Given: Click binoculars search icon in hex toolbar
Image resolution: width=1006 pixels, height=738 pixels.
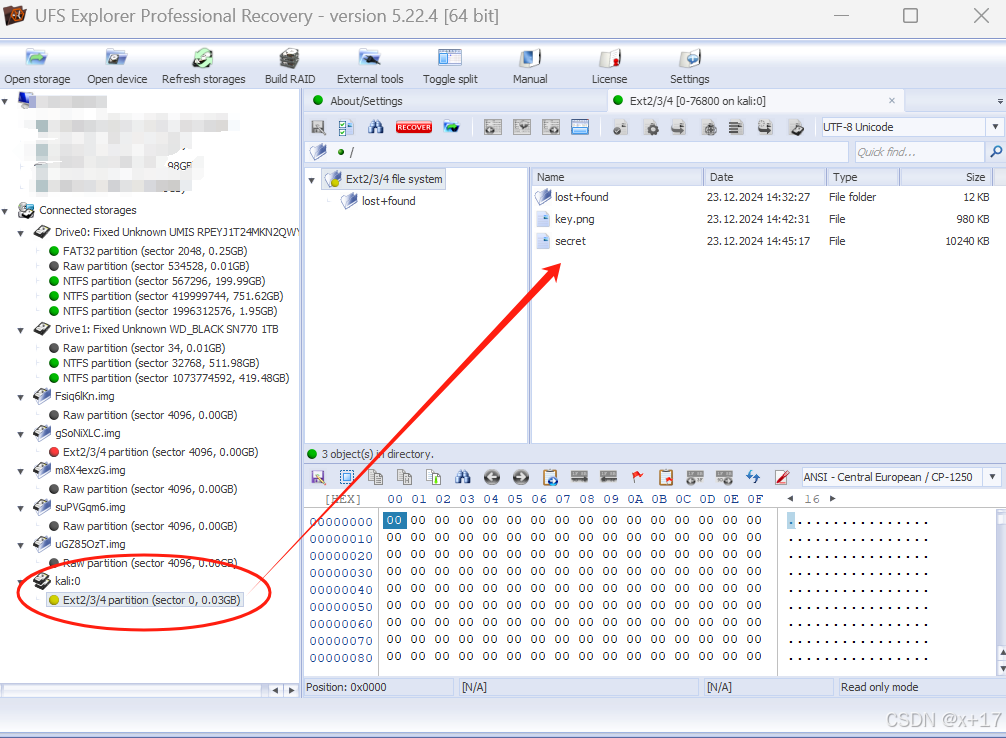Looking at the screenshot, I should (463, 477).
